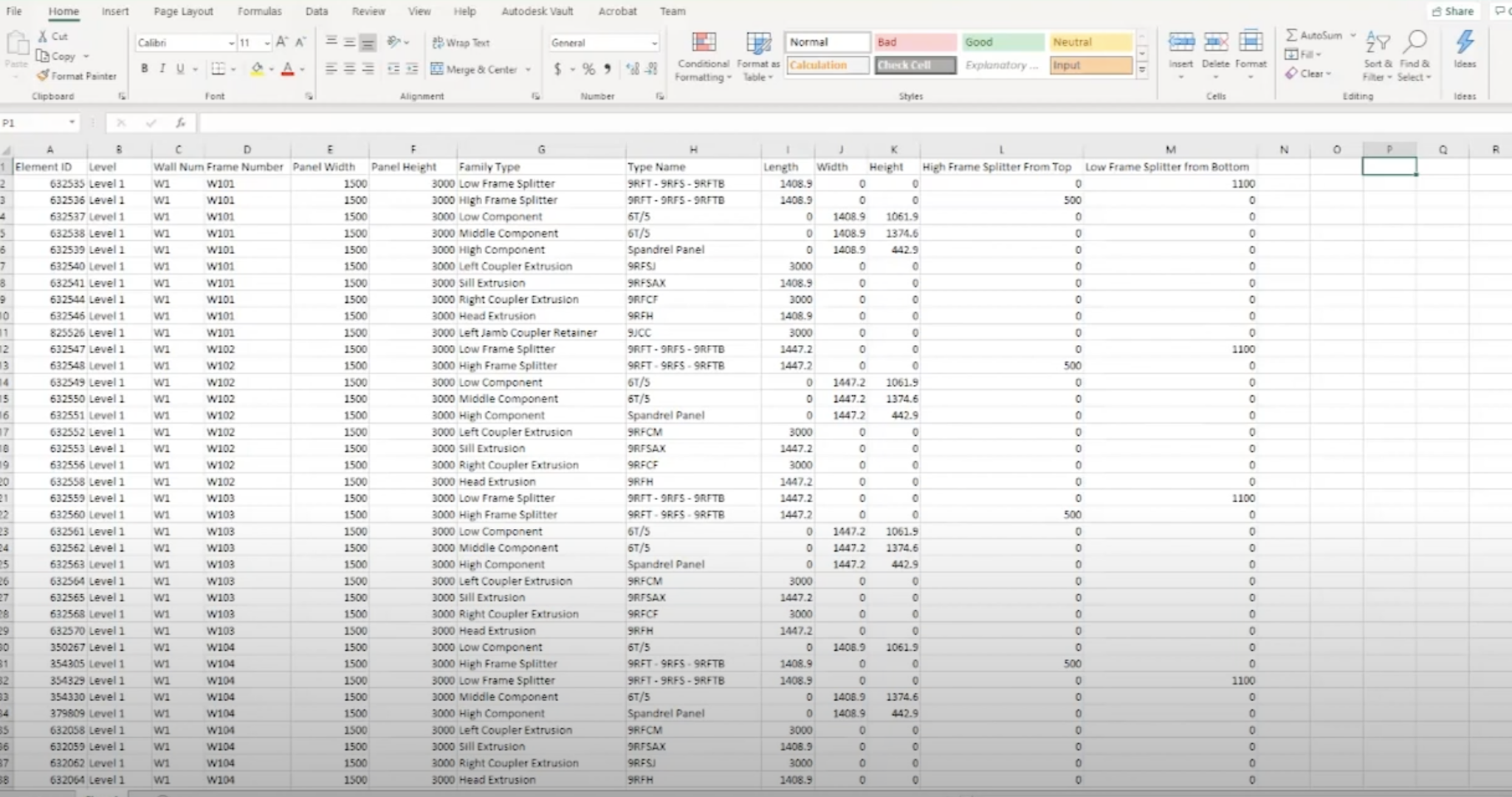Apply bold formatting from the Font group
1512x797 pixels.
pyautogui.click(x=144, y=68)
